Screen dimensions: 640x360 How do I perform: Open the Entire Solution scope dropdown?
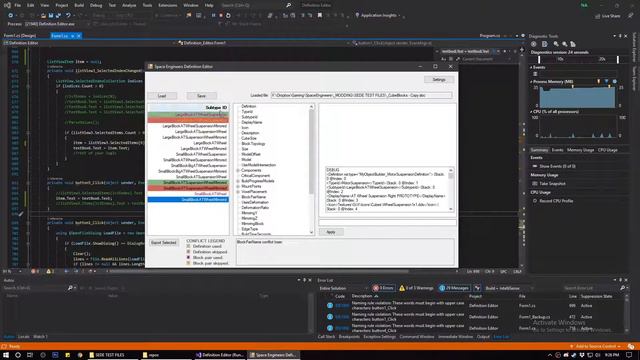tap(343, 288)
